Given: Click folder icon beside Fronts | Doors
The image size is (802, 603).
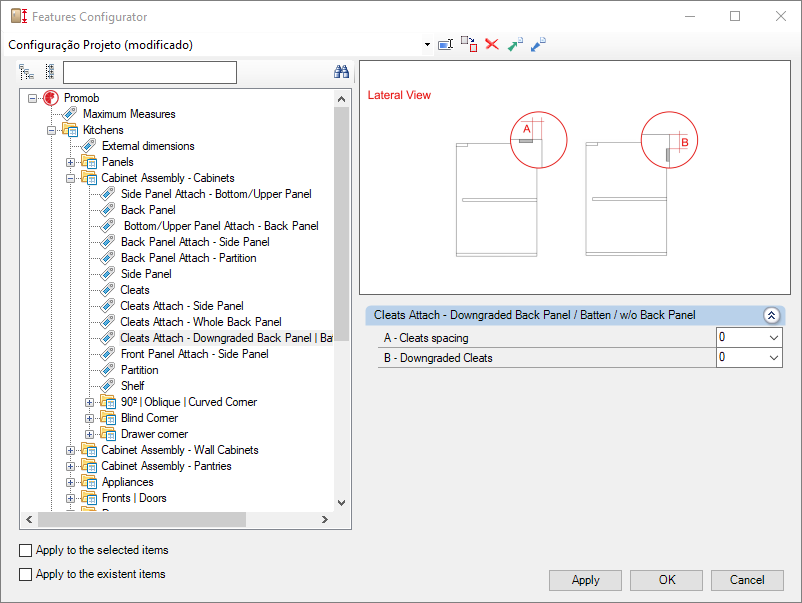Looking at the screenshot, I should click(x=89, y=498).
